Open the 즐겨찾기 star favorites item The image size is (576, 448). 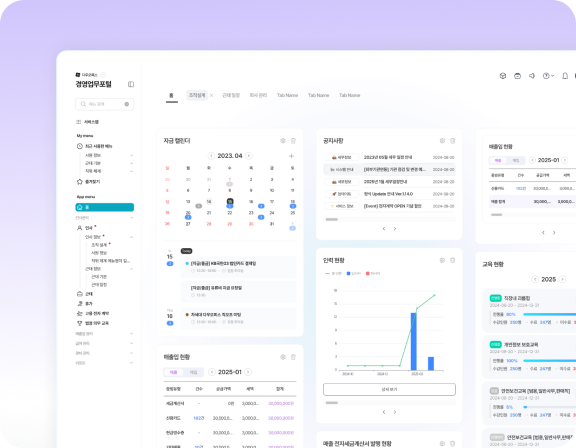pyautogui.click(x=89, y=181)
